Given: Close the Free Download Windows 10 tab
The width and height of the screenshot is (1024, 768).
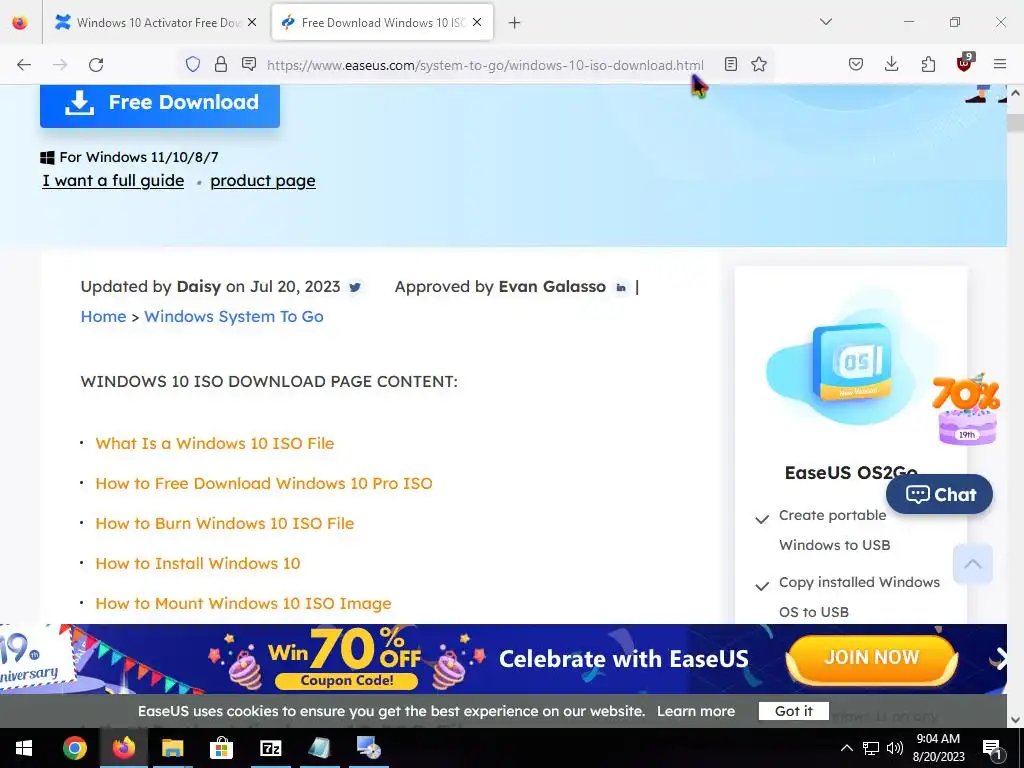Looking at the screenshot, I should 477,23.
